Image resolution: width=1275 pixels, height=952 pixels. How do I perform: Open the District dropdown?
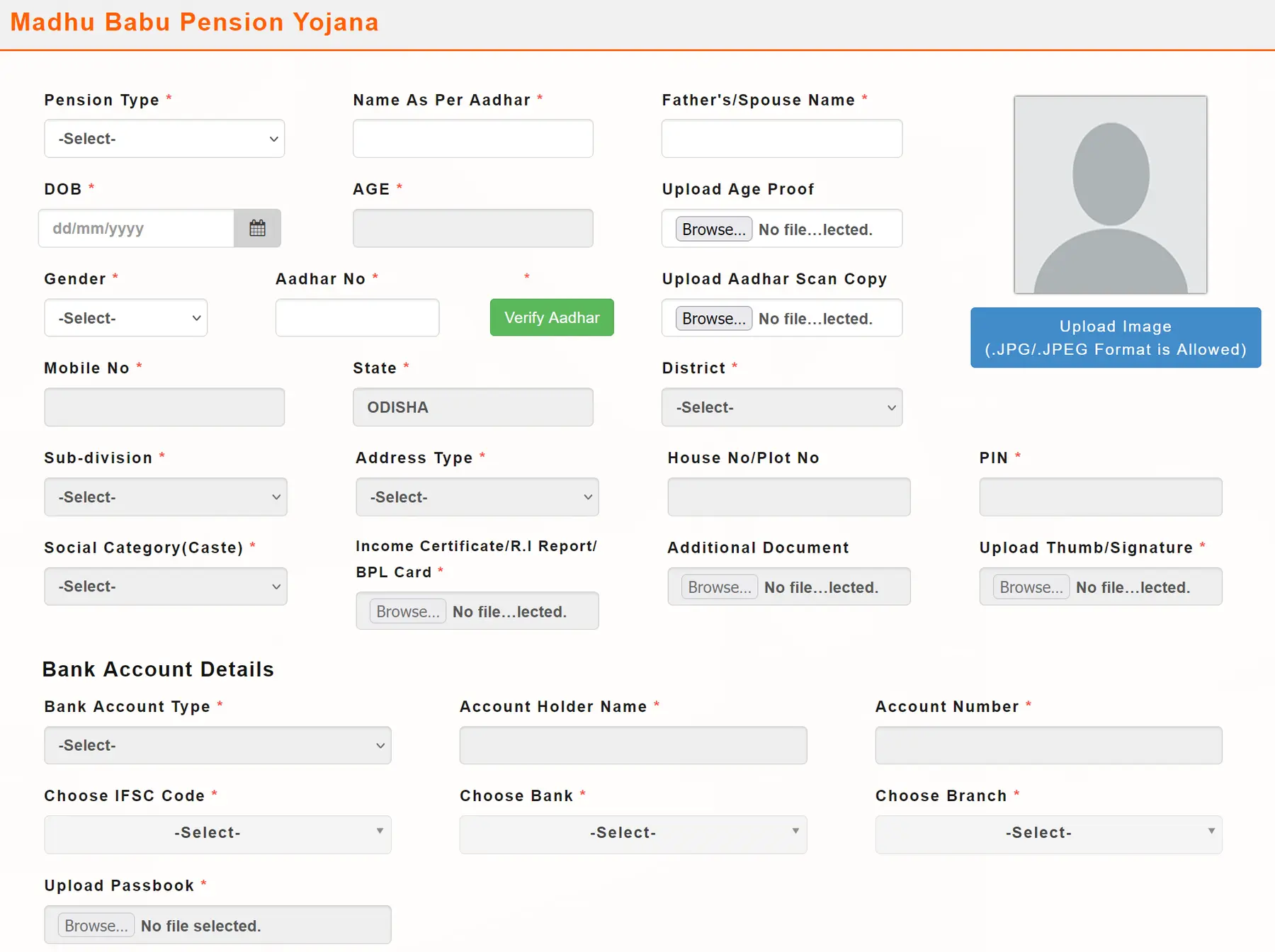[x=781, y=407]
